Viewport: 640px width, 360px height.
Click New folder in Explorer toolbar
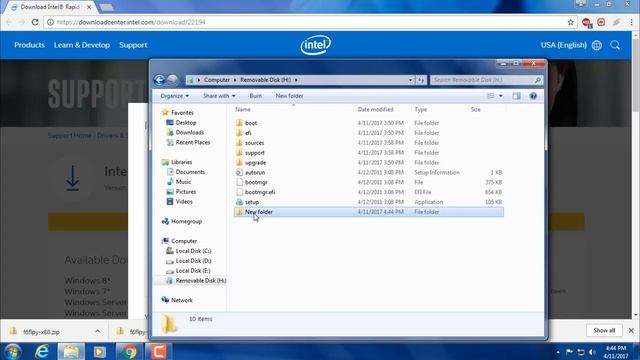(x=289, y=96)
